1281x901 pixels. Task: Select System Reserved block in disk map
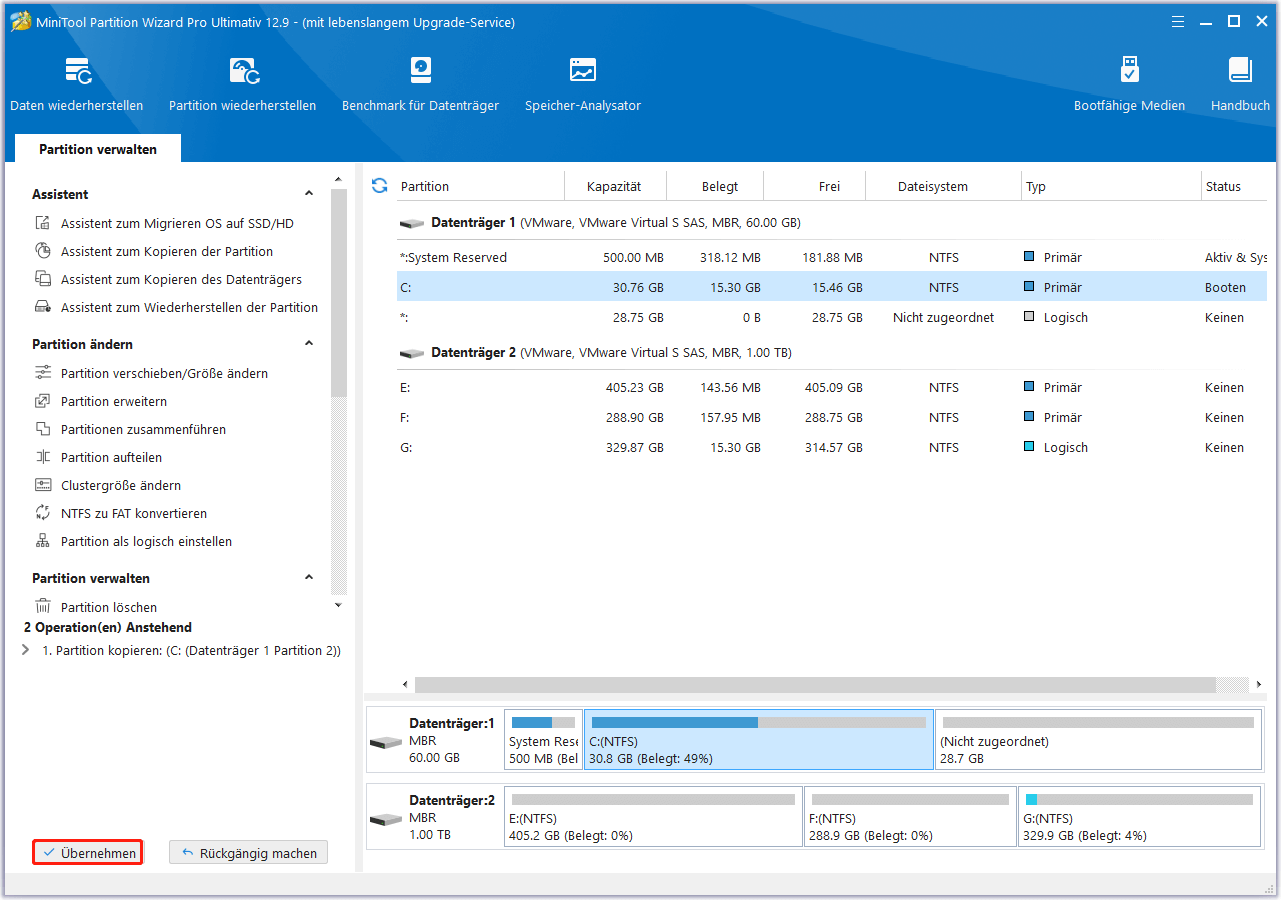[543, 740]
